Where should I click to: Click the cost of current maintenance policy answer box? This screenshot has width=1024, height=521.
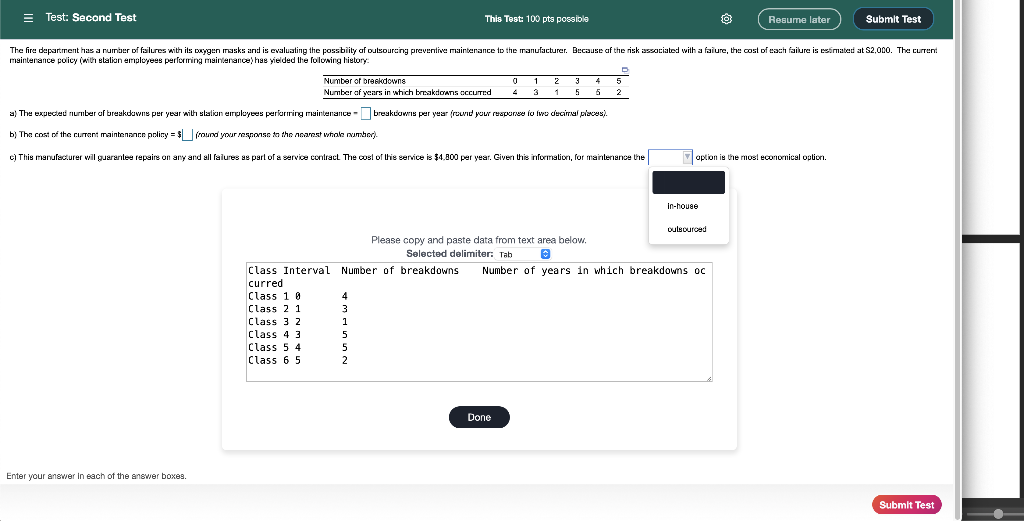187,134
